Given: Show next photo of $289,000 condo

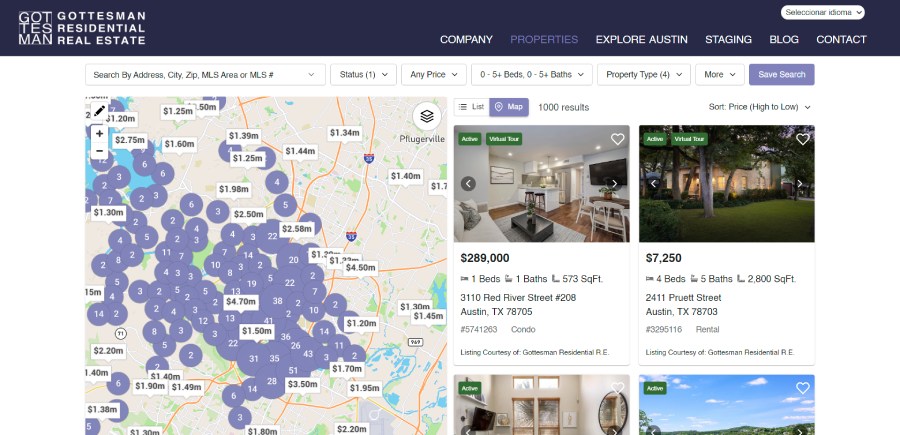Looking at the screenshot, I should (x=614, y=184).
